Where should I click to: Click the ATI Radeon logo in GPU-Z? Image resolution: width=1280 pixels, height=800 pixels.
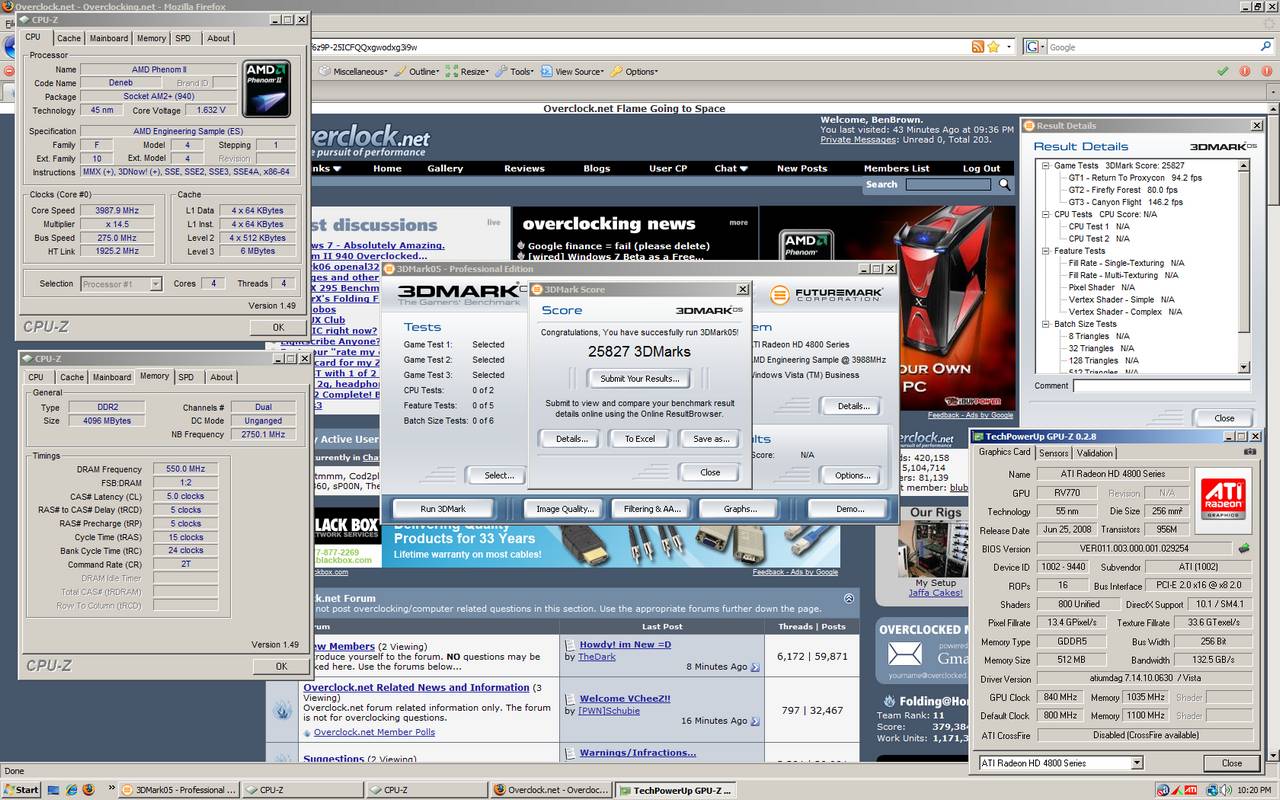point(1222,500)
